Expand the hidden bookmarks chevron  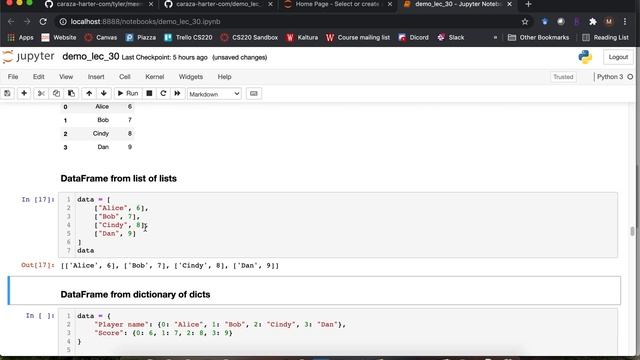[x=495, y=38]
